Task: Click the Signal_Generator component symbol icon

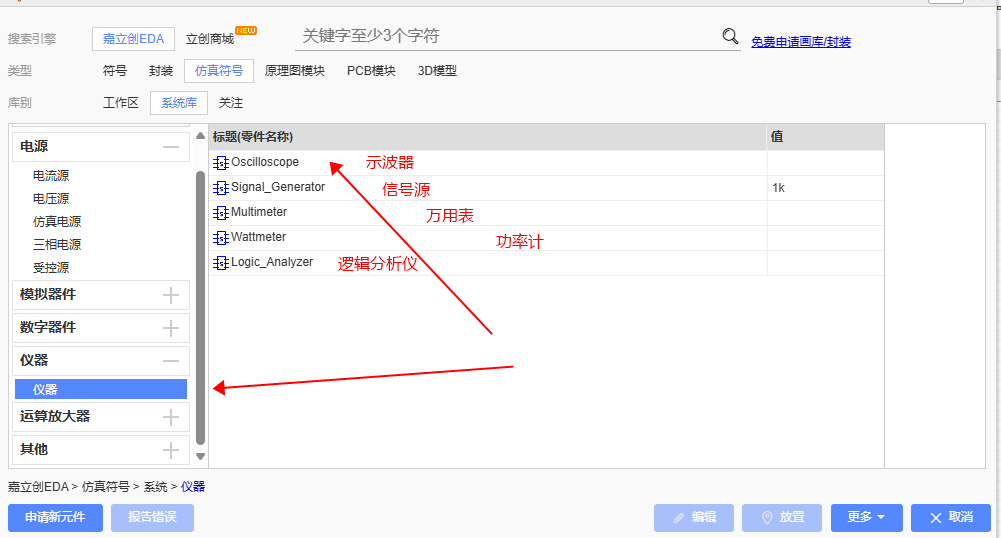Action: tap(220, 188)
